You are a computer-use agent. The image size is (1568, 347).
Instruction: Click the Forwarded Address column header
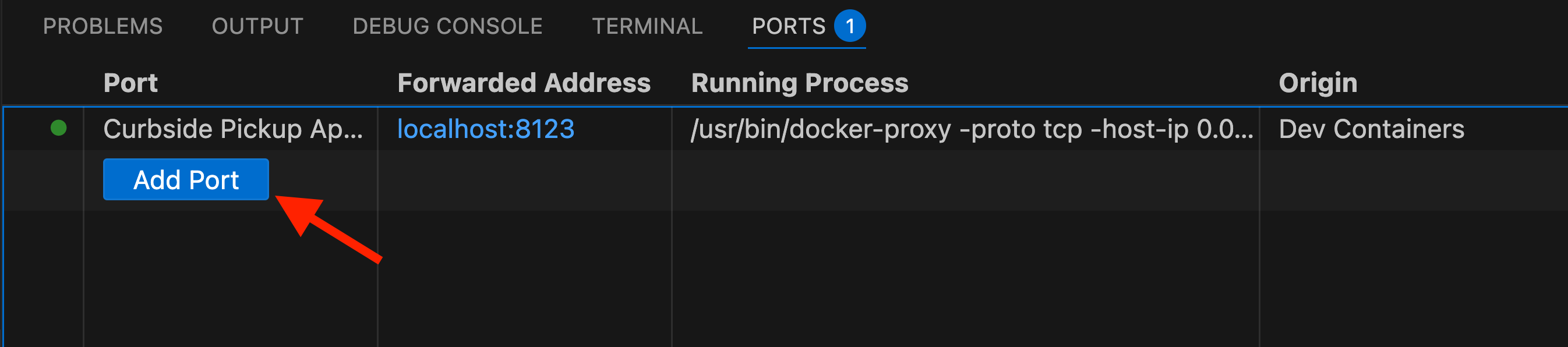coord(524,83)
